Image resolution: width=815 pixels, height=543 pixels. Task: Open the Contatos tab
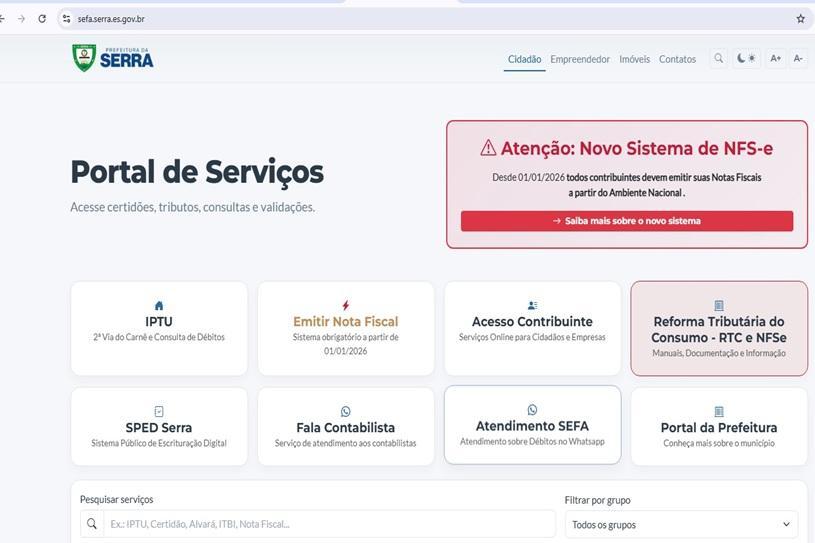click(x=677, y=59)
